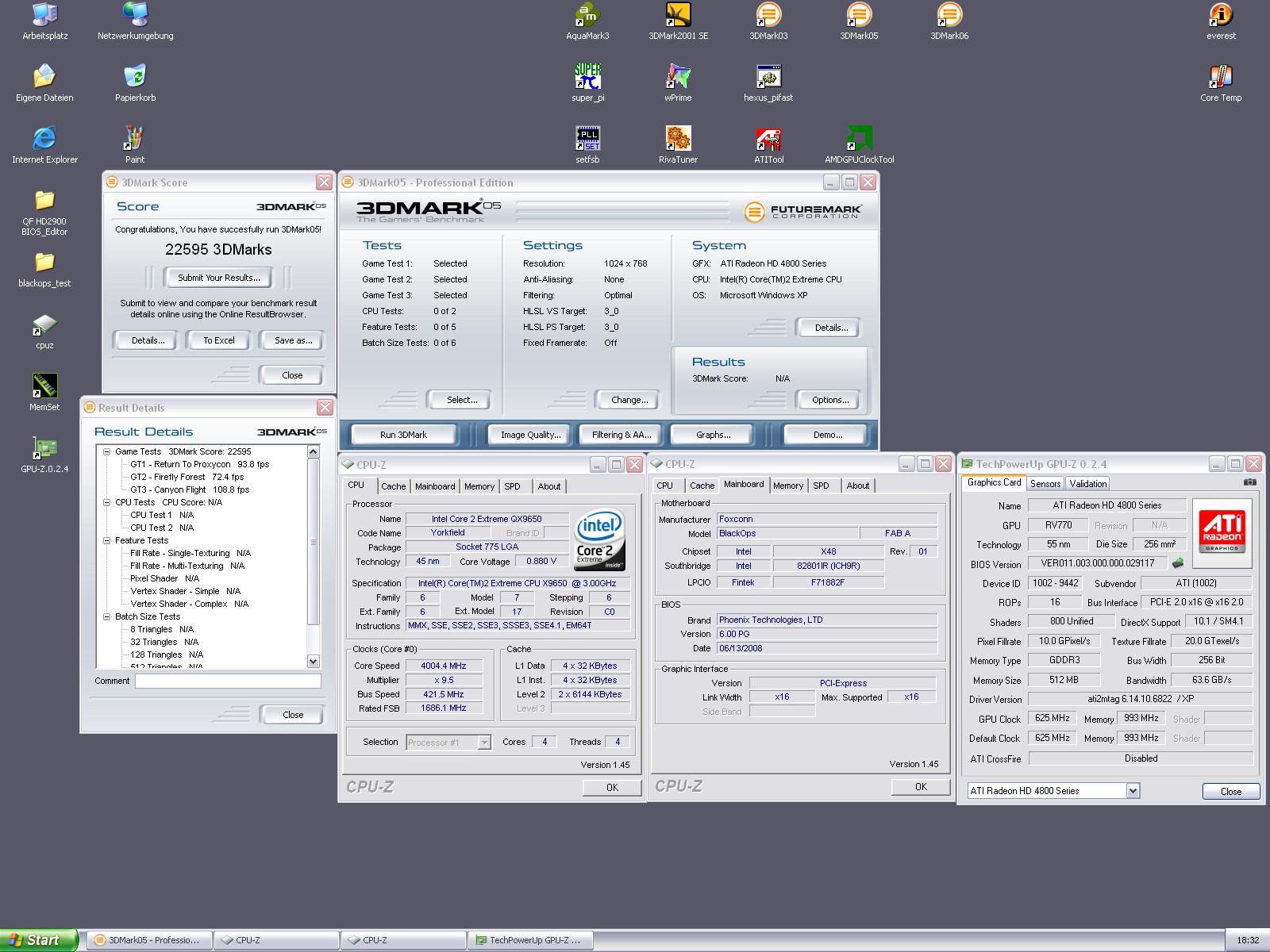Switch to Cache tab in left CPU-Z

[393, 486]
